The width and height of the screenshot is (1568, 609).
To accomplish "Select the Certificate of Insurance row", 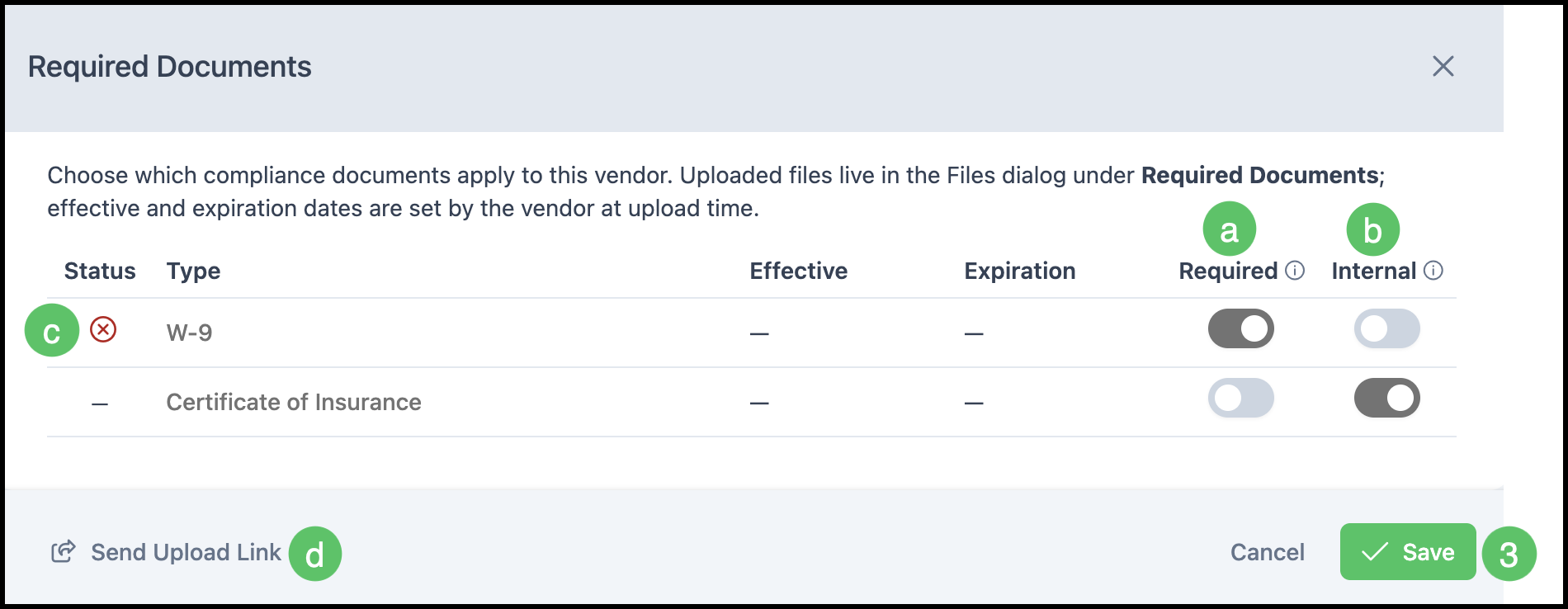I will 752,402.
